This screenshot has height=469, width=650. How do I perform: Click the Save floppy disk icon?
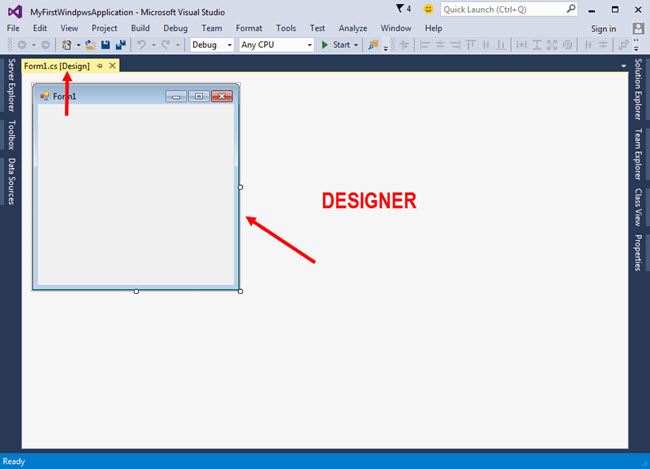[105, 45]
